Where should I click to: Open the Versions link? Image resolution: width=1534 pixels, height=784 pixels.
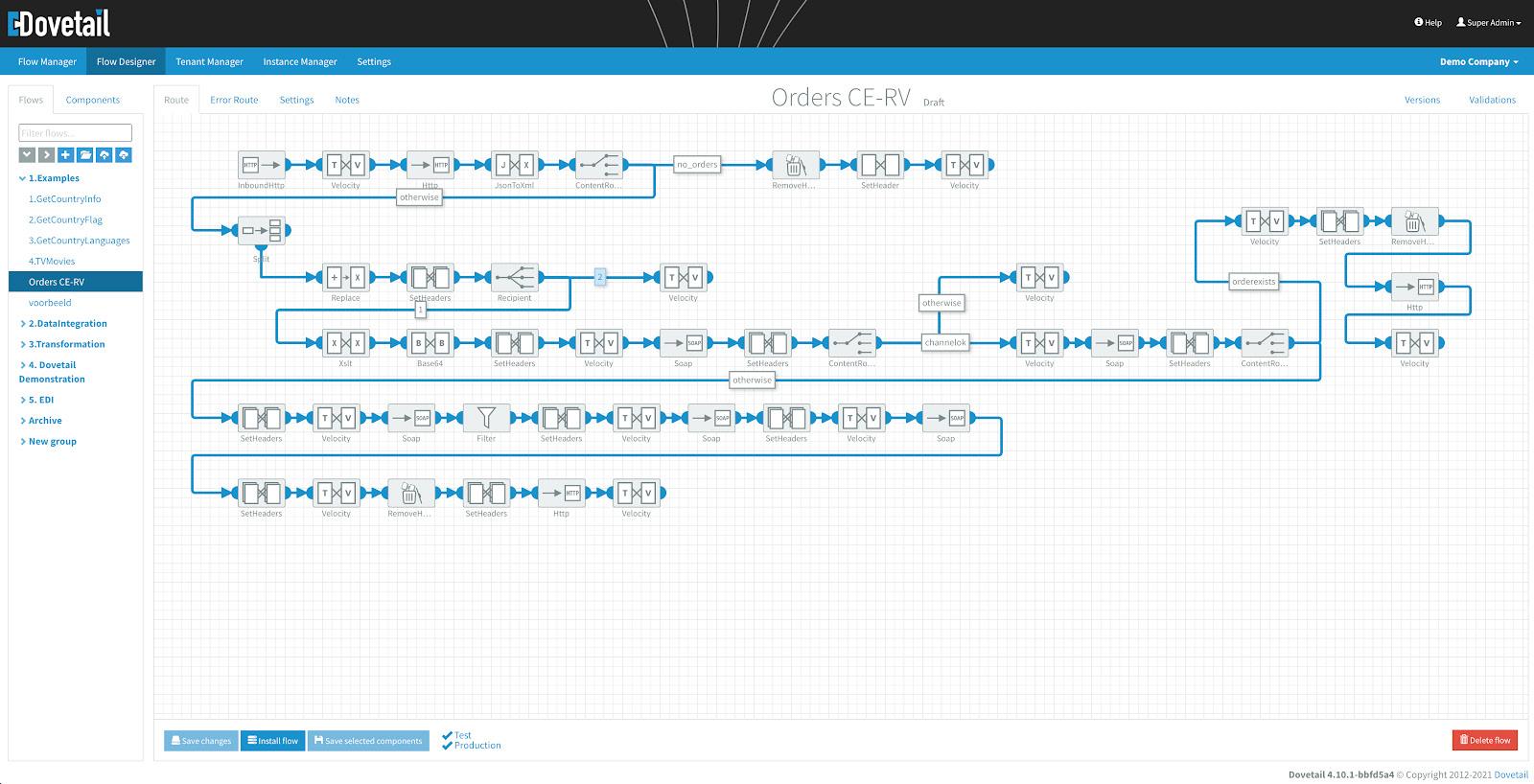[1422, 100]
